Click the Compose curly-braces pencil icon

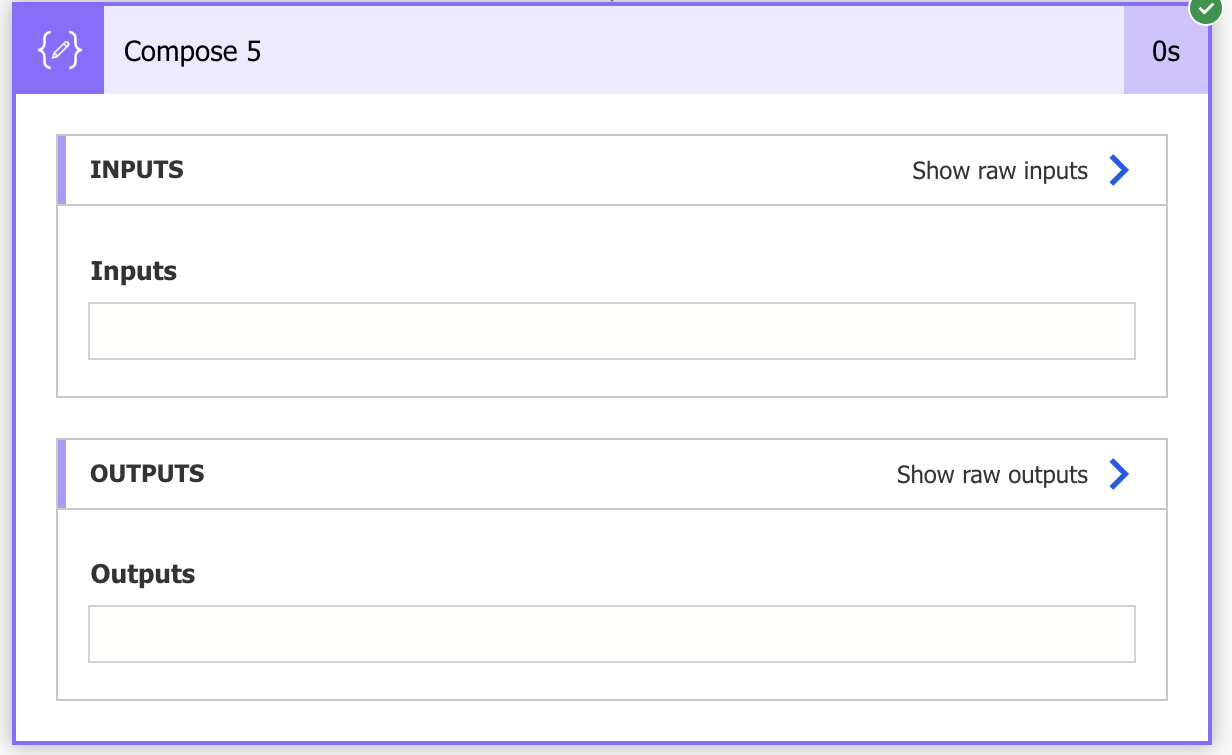[x=59, y=51]
